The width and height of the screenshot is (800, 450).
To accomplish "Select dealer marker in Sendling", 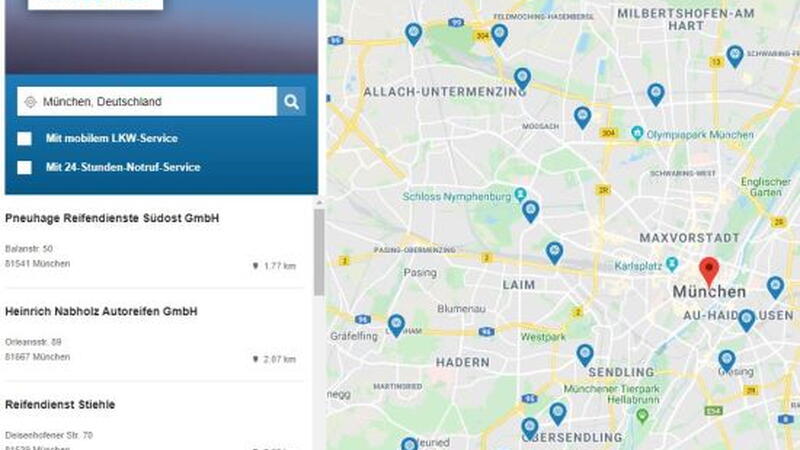I will tap(585, 355).
